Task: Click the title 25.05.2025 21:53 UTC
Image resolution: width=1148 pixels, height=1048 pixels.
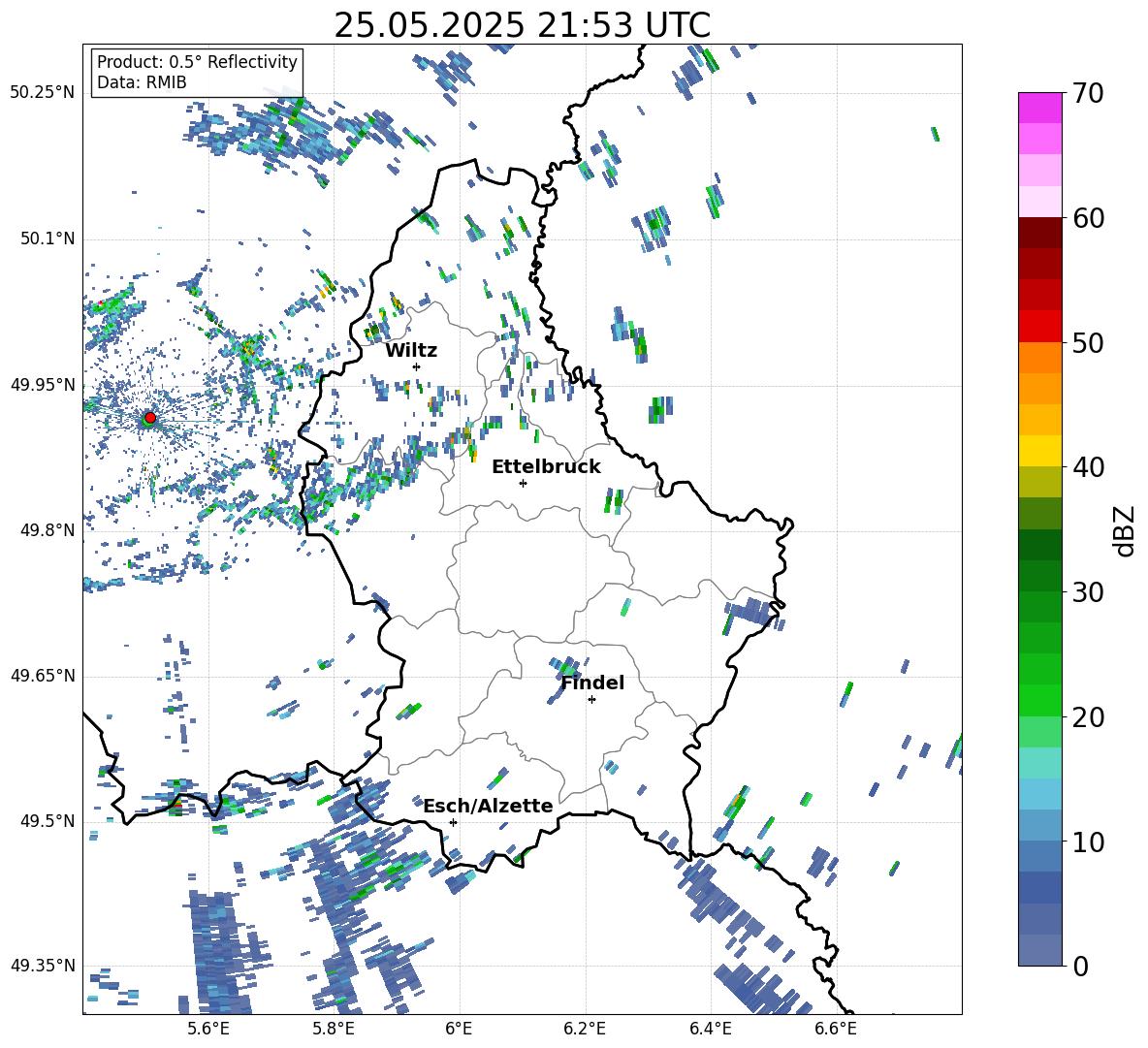Action: 522,25
